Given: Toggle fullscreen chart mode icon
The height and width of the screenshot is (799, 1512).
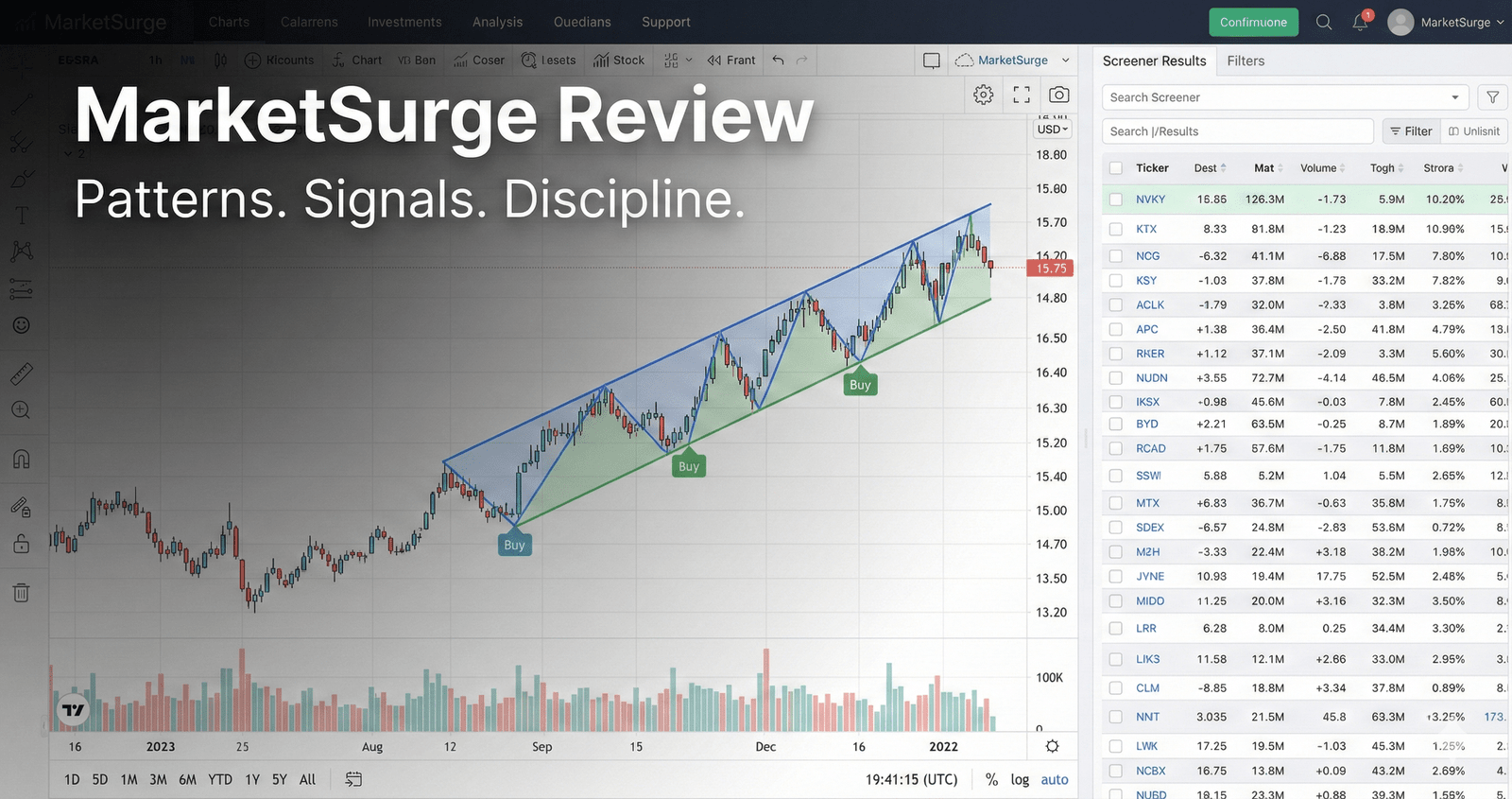Looking at the screenshot, I should pos(1022,95).
